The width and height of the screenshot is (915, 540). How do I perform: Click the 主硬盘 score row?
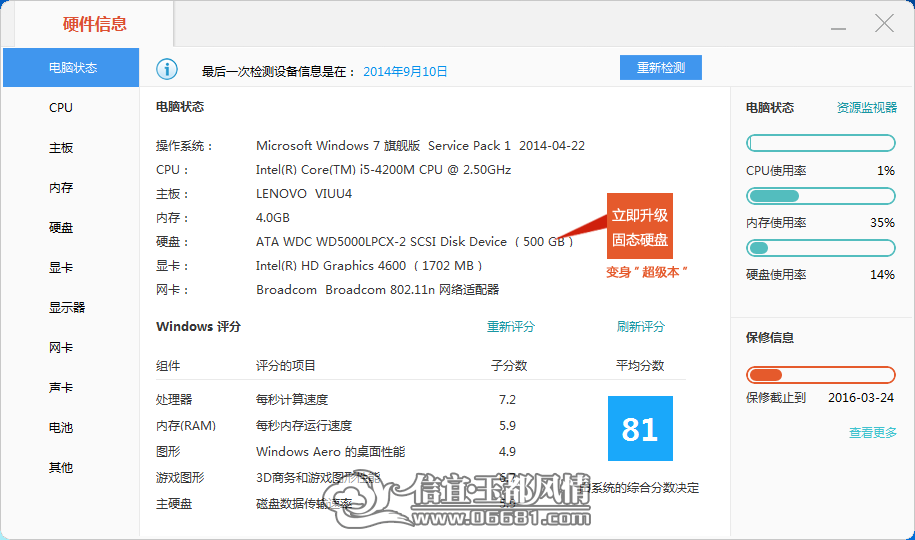coord(336,503)
